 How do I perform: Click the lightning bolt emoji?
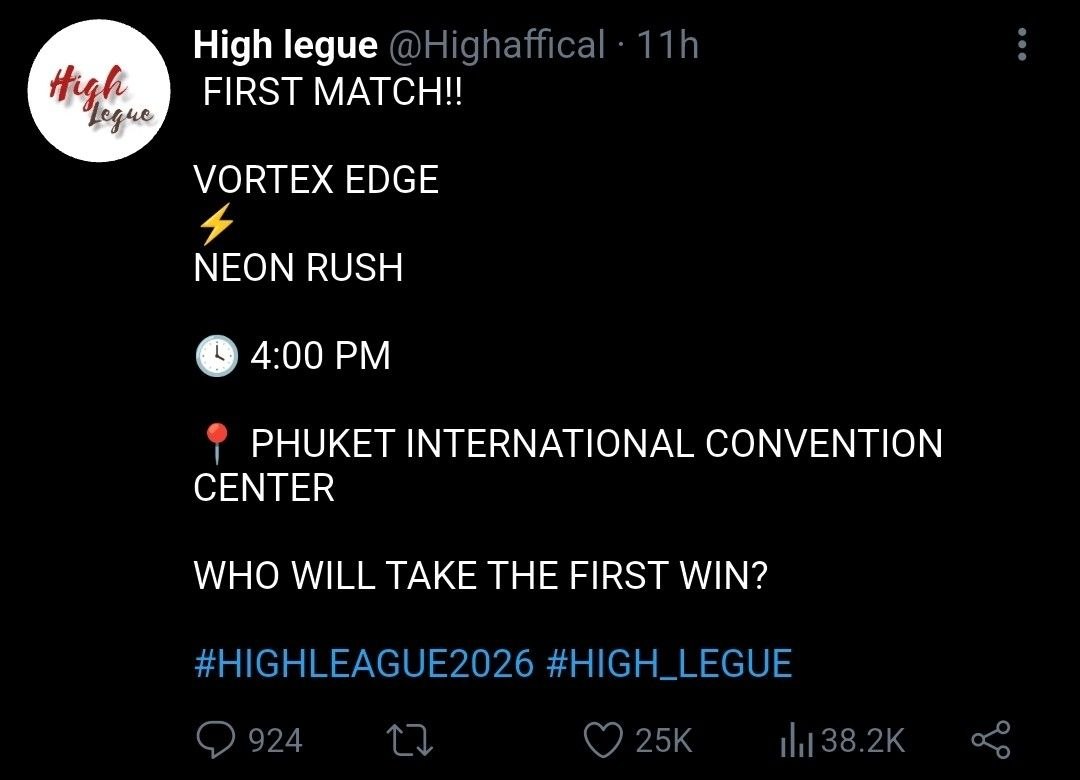pyautogui.click(x=216, y=224)
